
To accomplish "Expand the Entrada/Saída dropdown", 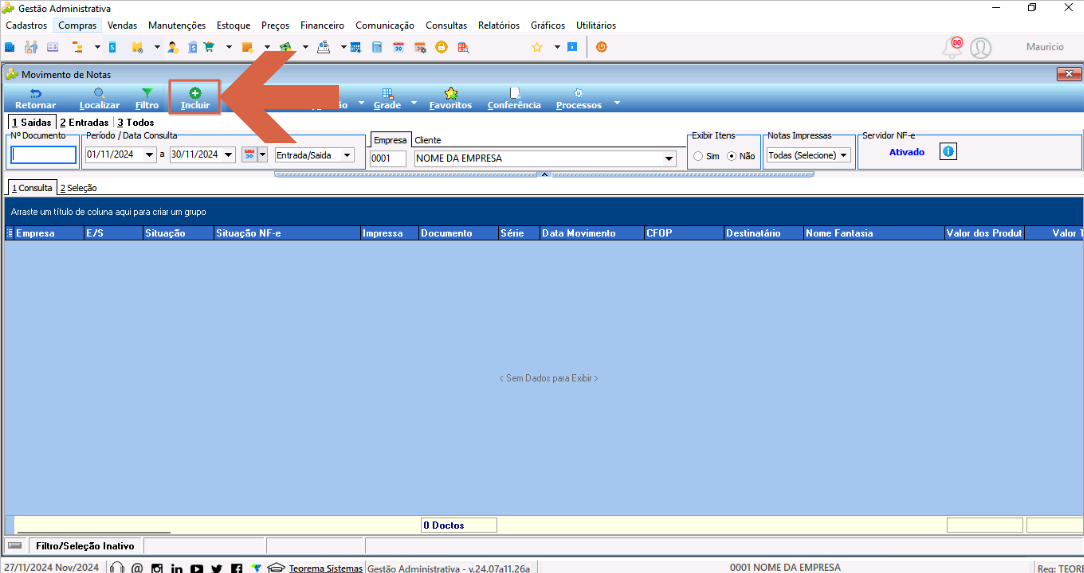I will 347,156.
